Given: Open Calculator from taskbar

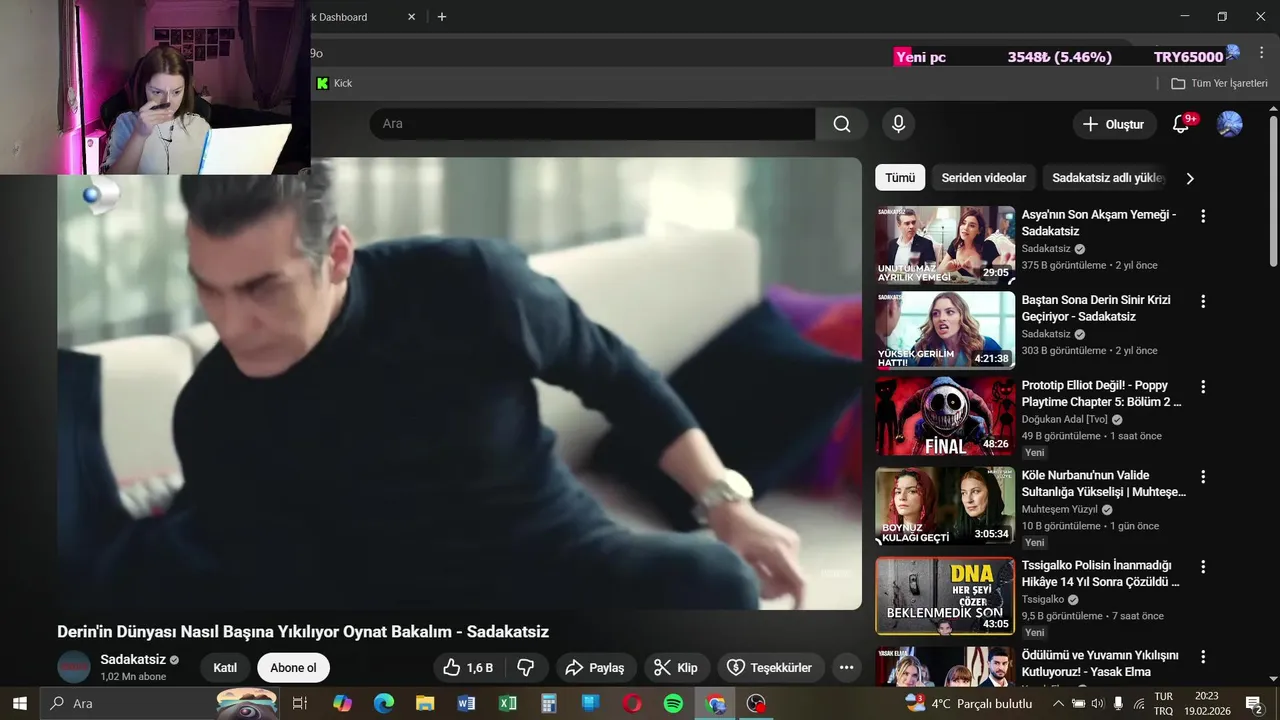Looking at the screenshot, I should [549, 703].
